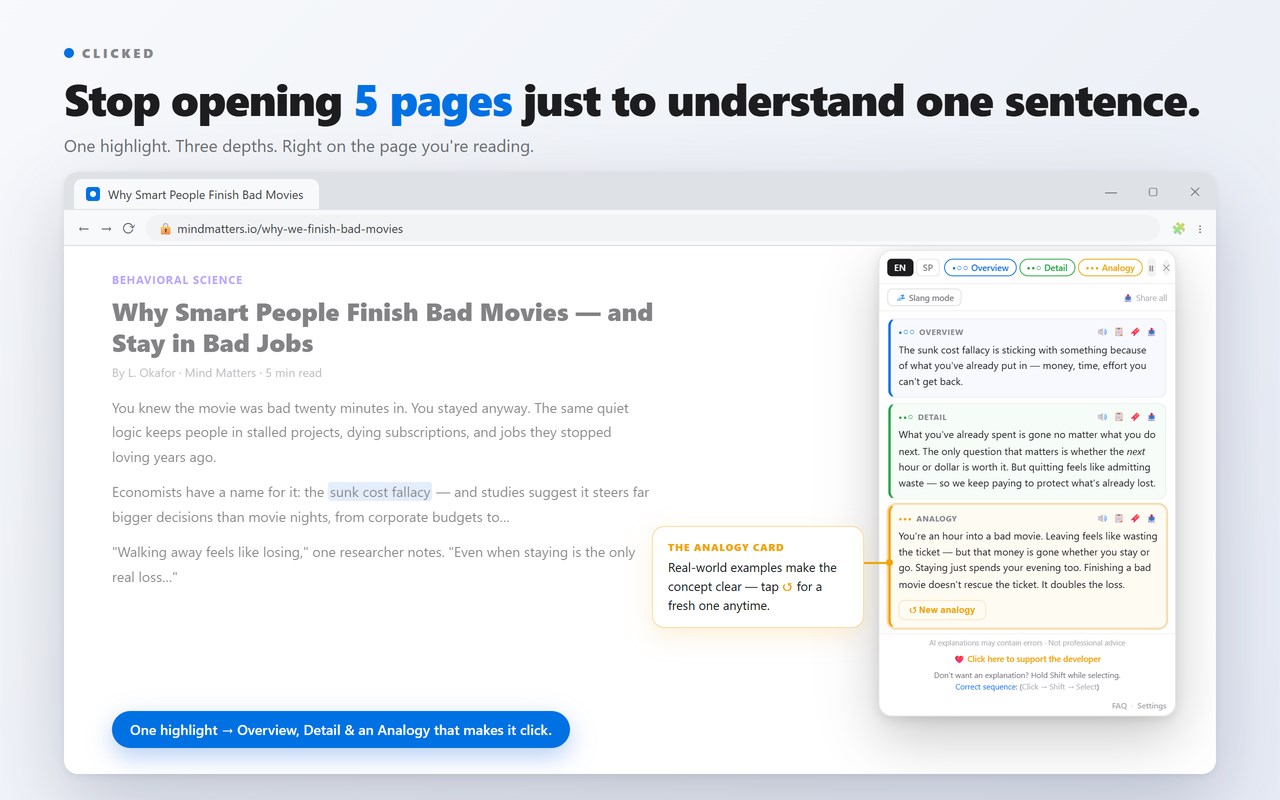Viewport: 1280px width, 800px height.
Task: Pause the explanation popup with the pause icon
Action: pyautogui.click(x=1151, y=268)
